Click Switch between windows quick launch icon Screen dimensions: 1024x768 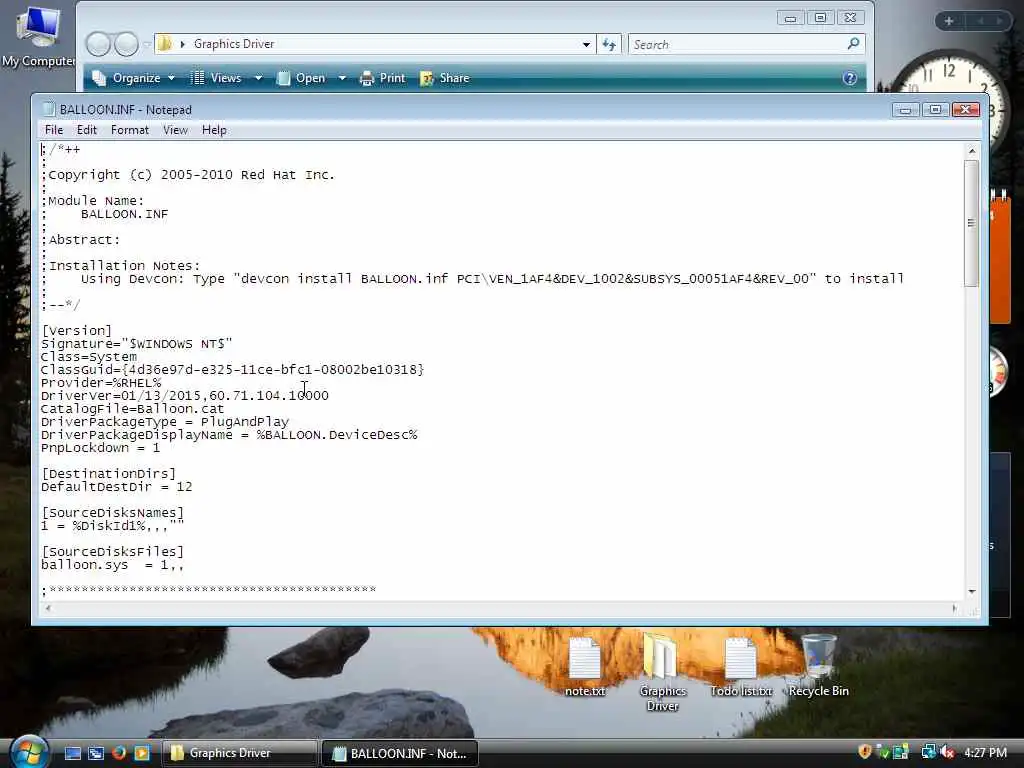point(95,753)
